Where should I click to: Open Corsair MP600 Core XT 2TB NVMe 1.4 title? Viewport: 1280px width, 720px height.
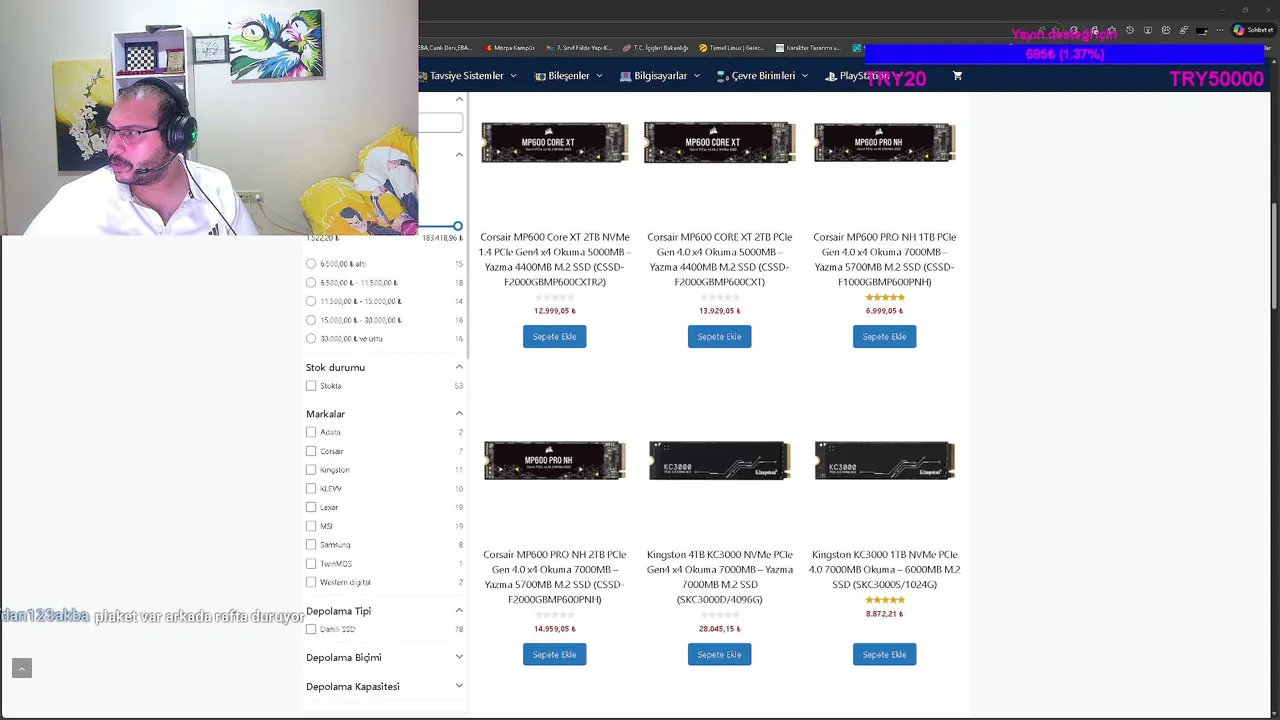[x=554, y=260]
